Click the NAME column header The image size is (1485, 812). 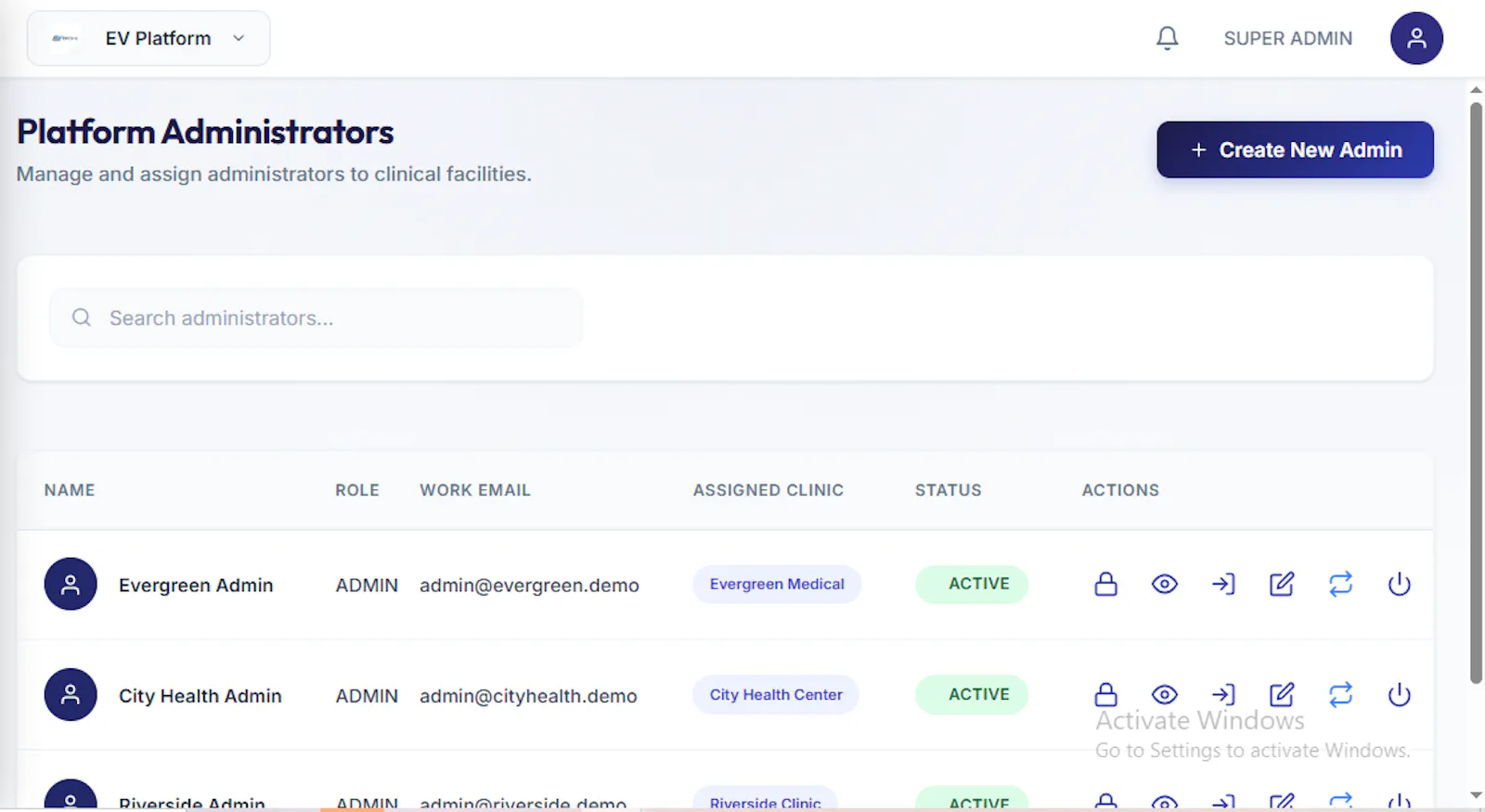point(70,490)
